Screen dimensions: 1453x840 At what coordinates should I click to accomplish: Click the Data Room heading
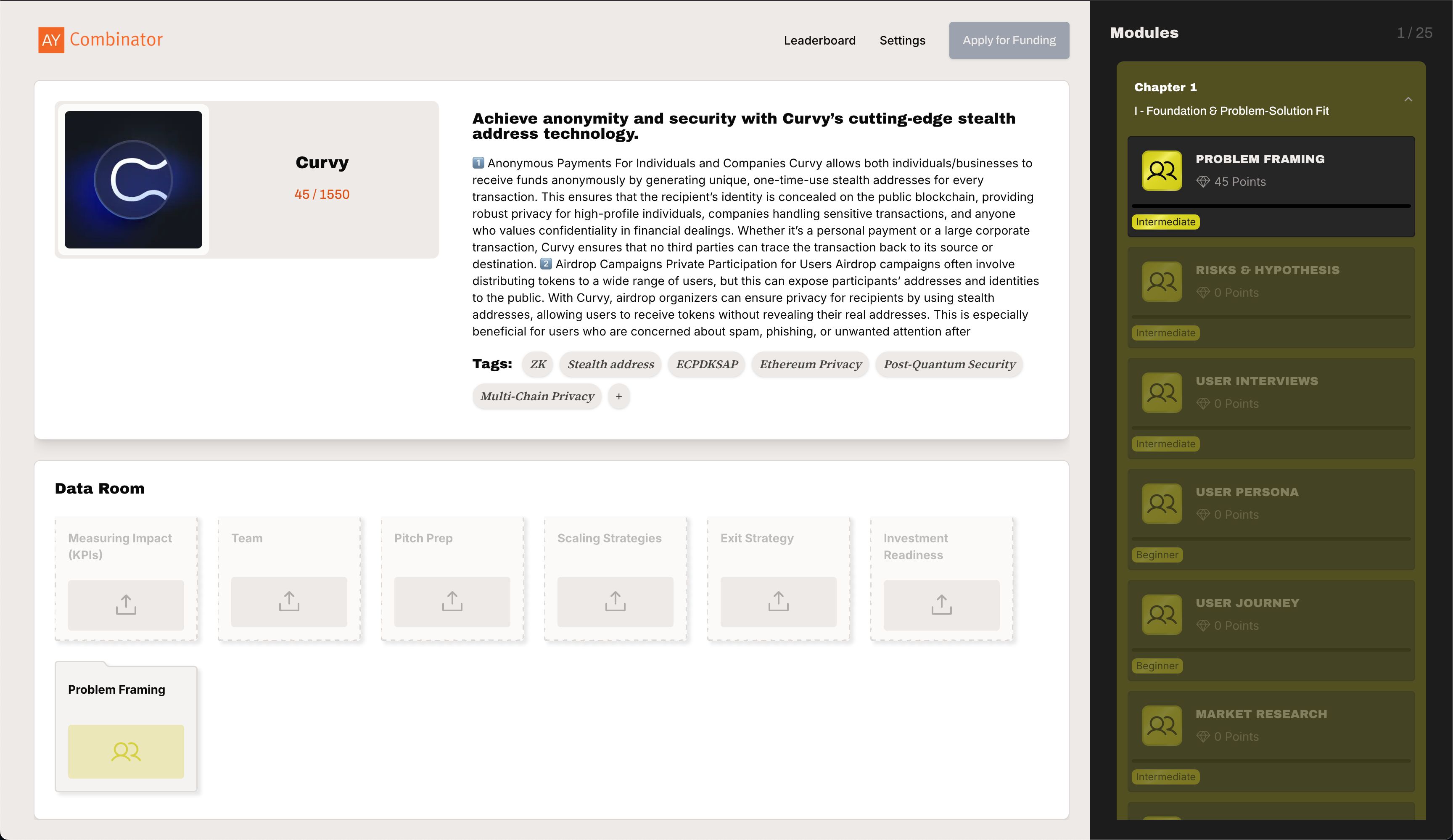pos(100,489)
